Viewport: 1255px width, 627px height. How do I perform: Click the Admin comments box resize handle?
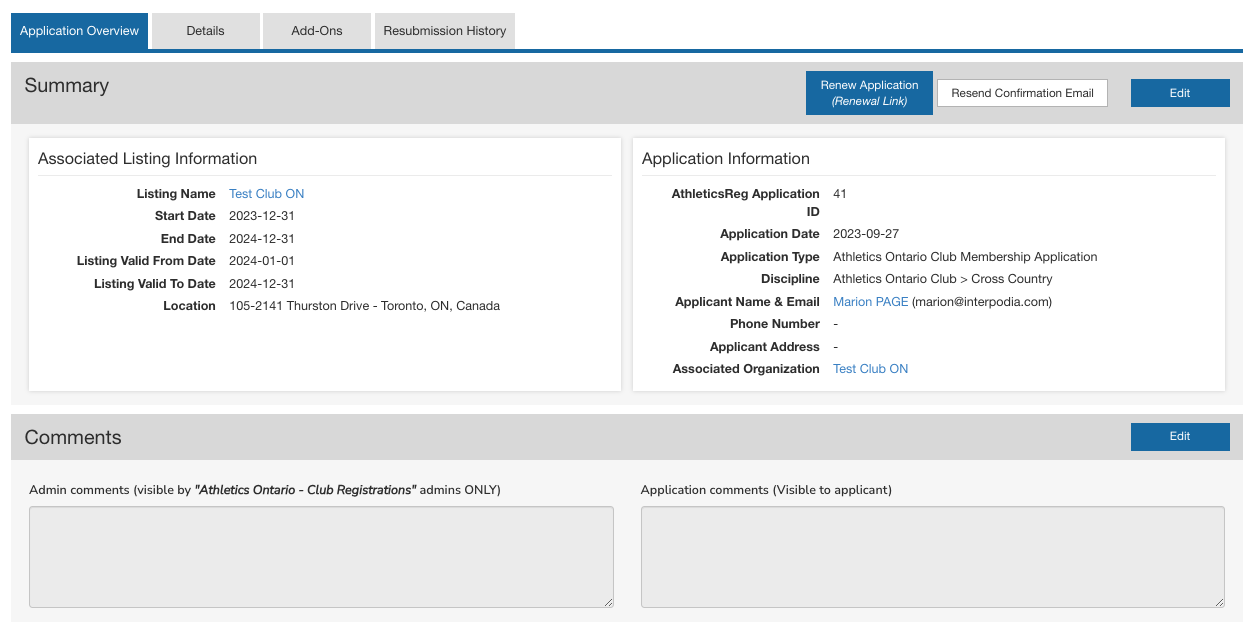click(608, 602)
